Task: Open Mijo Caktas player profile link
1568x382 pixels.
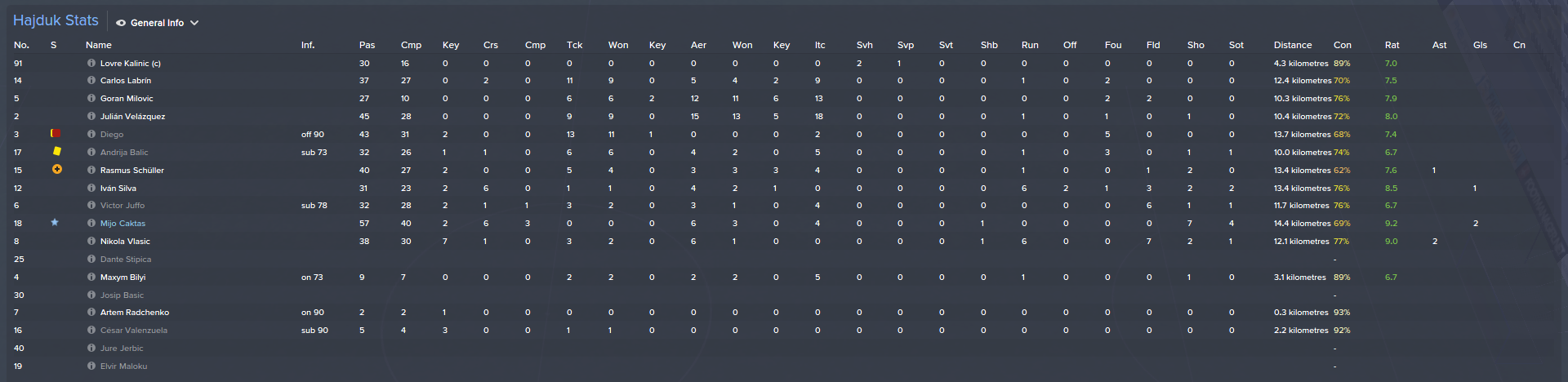Action: [122, 224]
